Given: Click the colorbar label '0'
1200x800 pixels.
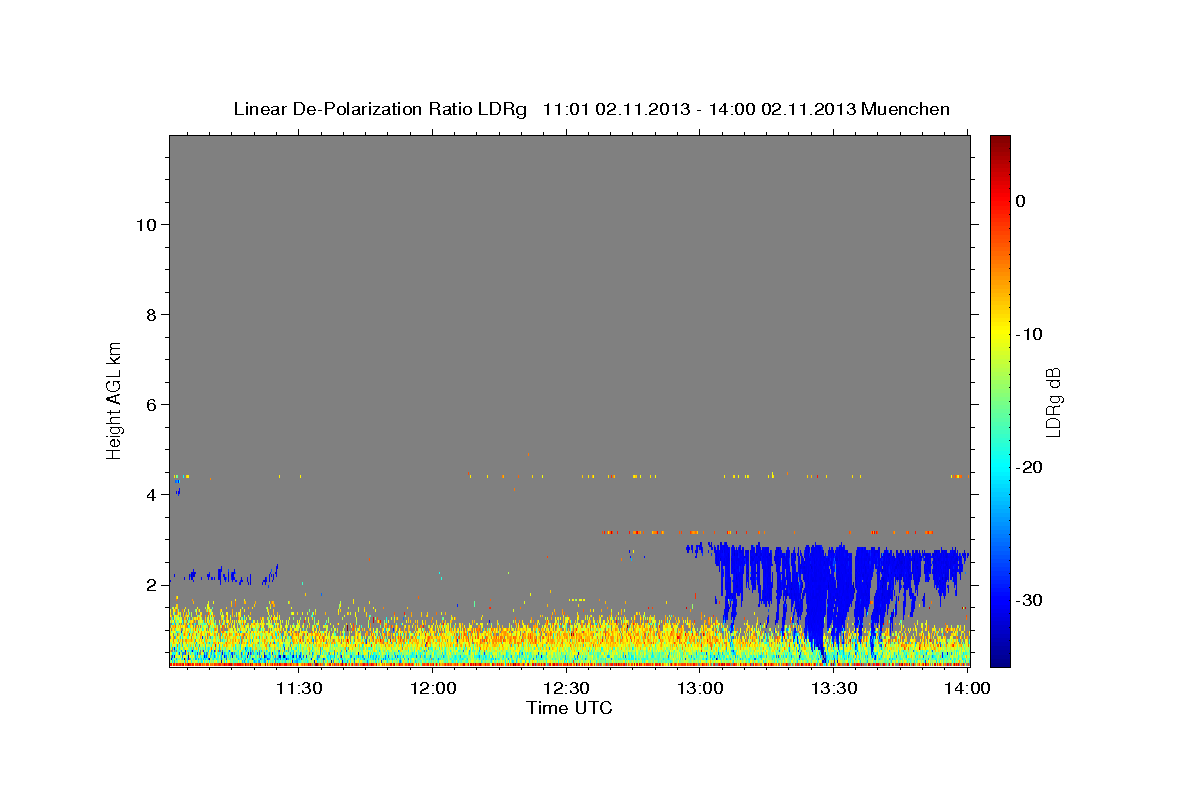Looking at the screenshot, I should 1020,201.
